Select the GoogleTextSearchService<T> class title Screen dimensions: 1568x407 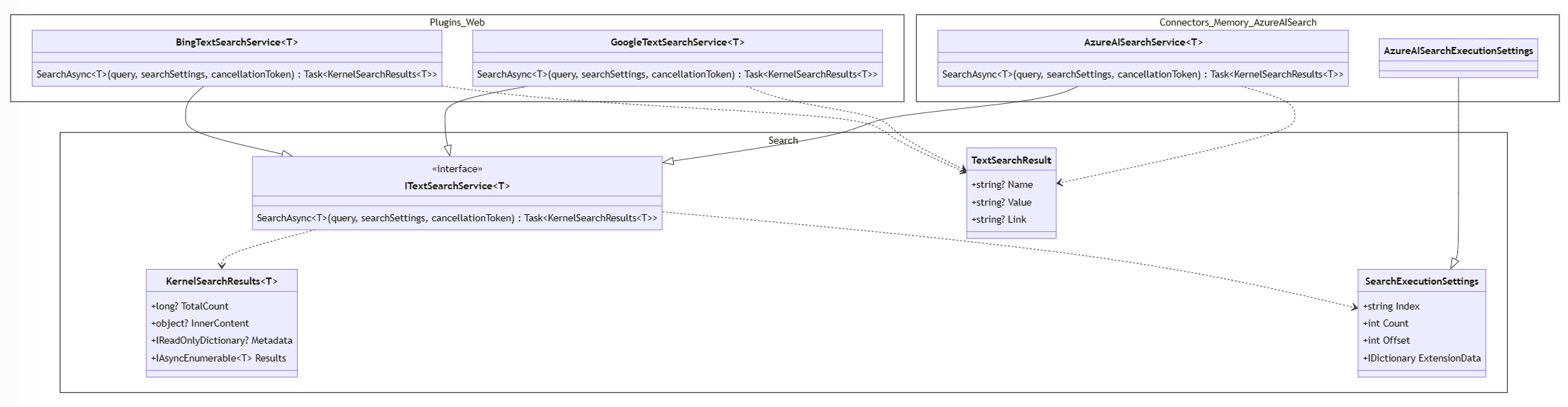677,42
